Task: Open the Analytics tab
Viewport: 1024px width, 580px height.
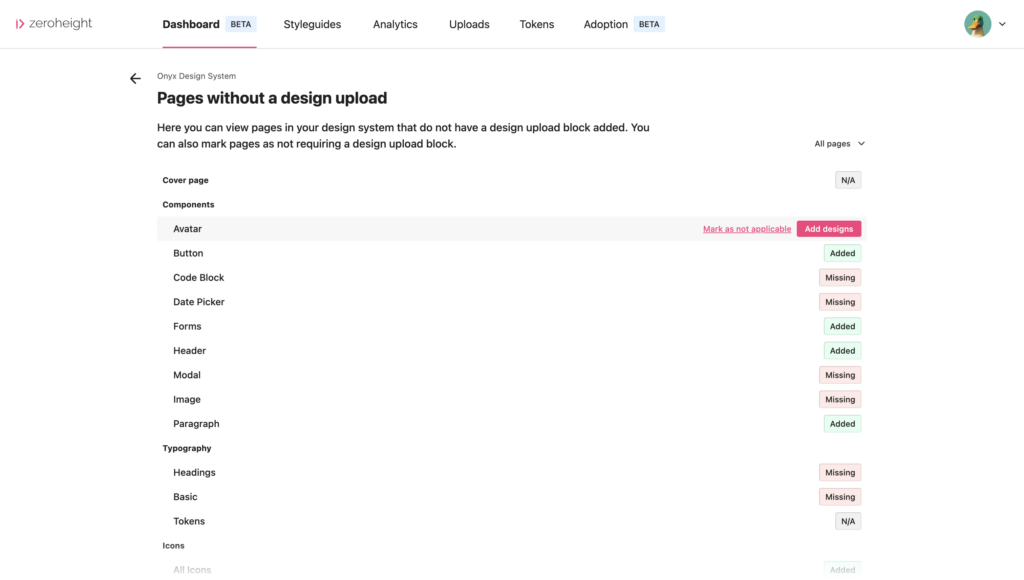Action: point(395,24)
